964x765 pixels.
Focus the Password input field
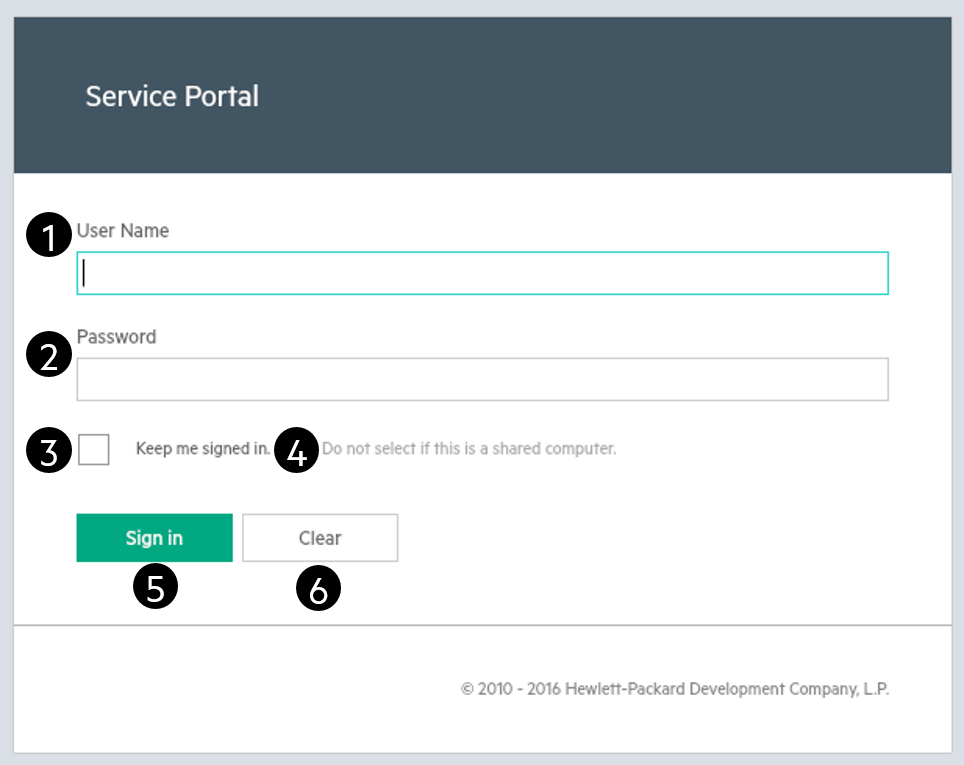[482, 380]
